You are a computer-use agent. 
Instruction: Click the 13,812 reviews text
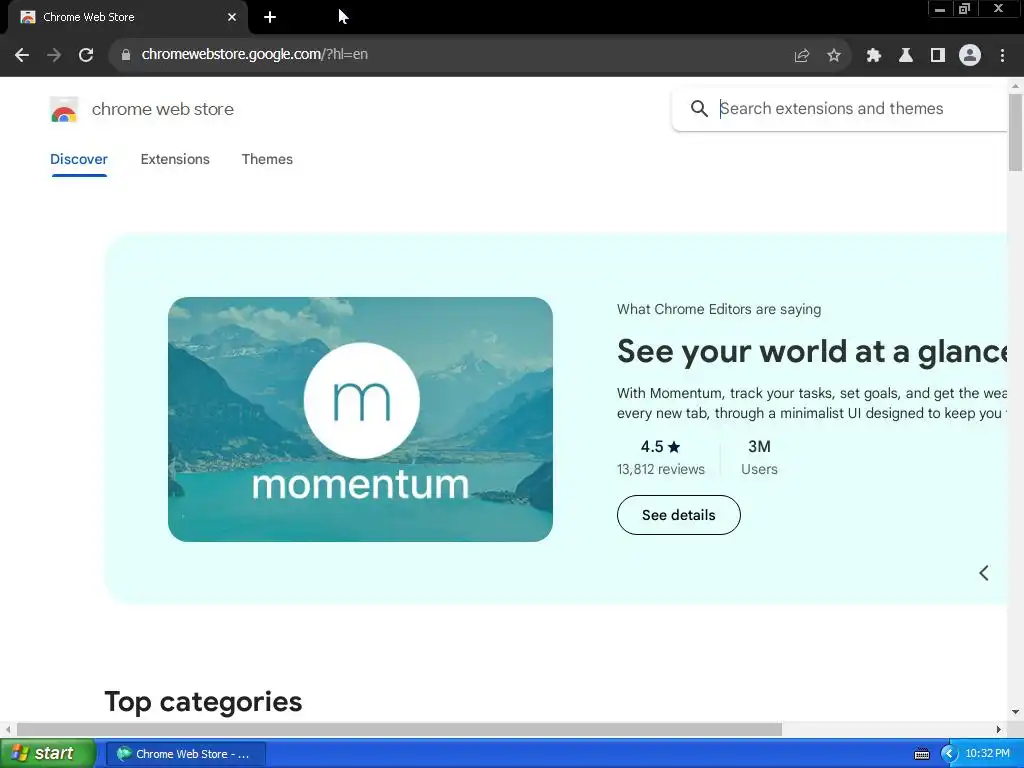coord(661,469)
